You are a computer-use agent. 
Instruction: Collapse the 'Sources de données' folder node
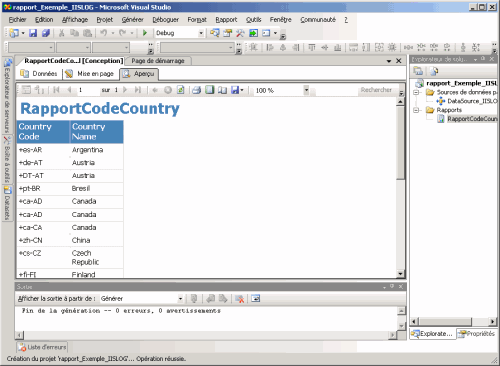click(416, 92)
